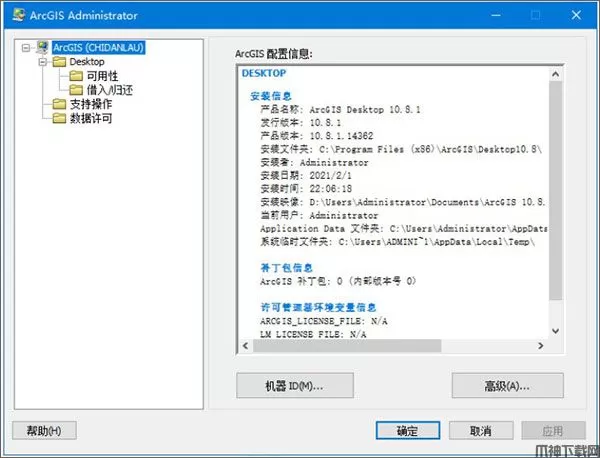Click the 当前用户: Administrator line
The image size is (600, 458).
(x=319, y=215)
